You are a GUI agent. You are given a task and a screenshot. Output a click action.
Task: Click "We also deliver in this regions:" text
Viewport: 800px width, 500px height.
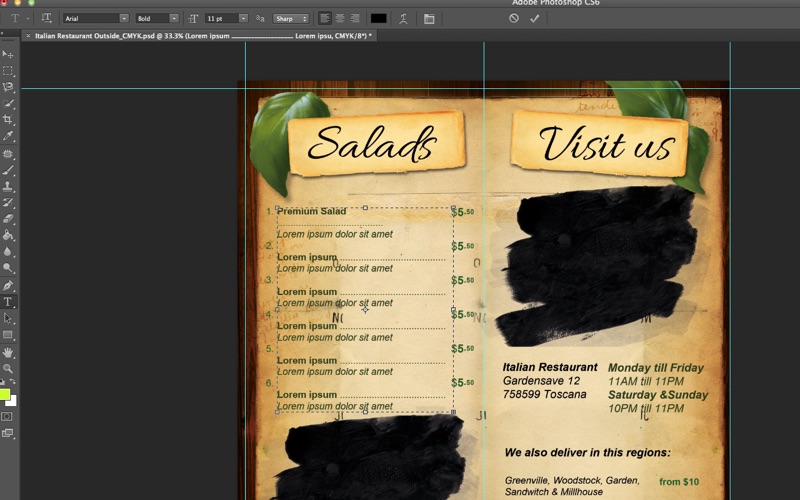pyautogui.click(x=587, y=453)
